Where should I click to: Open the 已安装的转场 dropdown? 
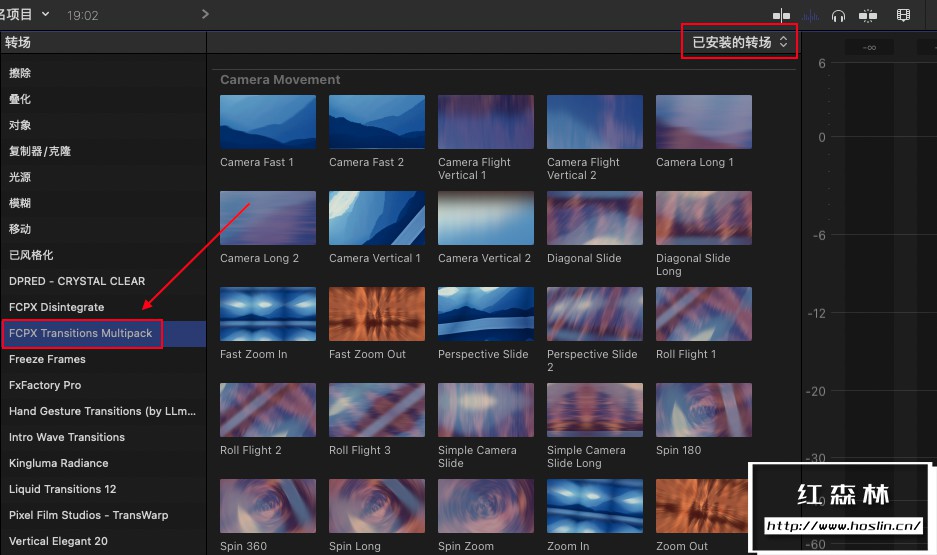tap(740, 42)
